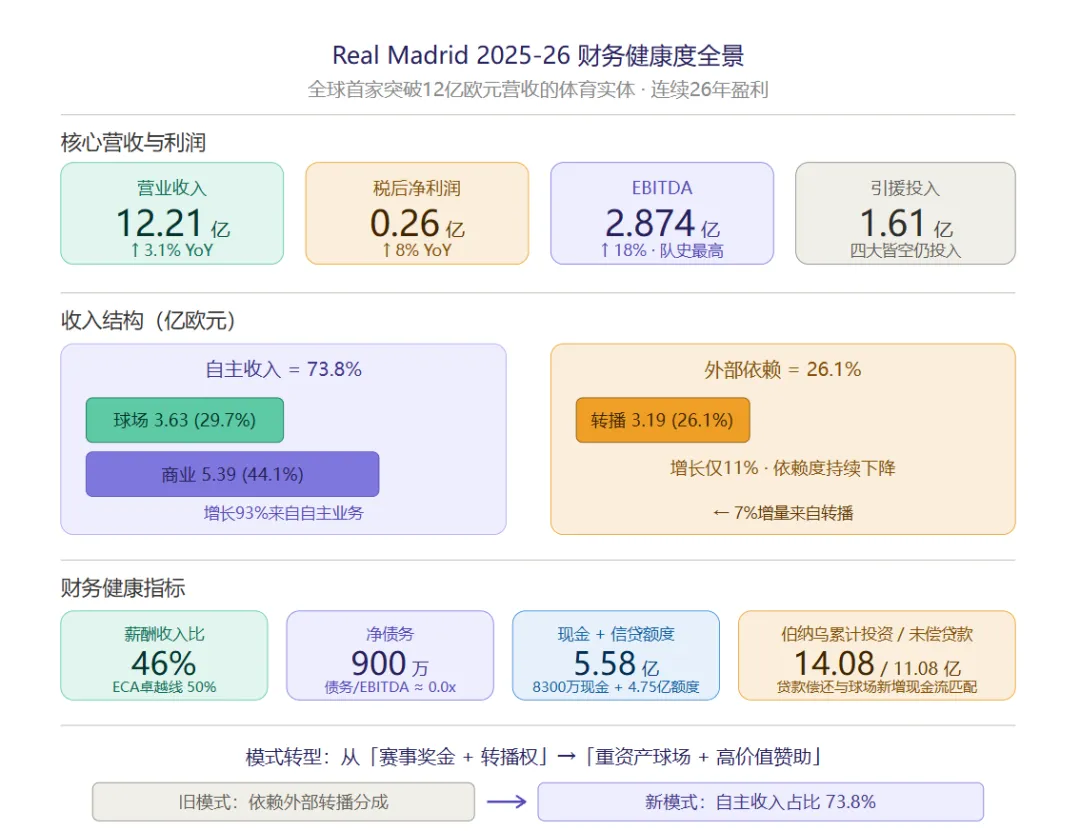Screen dimensions: 1080x831
Task: Open the EBITDA 2.874 亿 card
Action: [x=662, y=214]
